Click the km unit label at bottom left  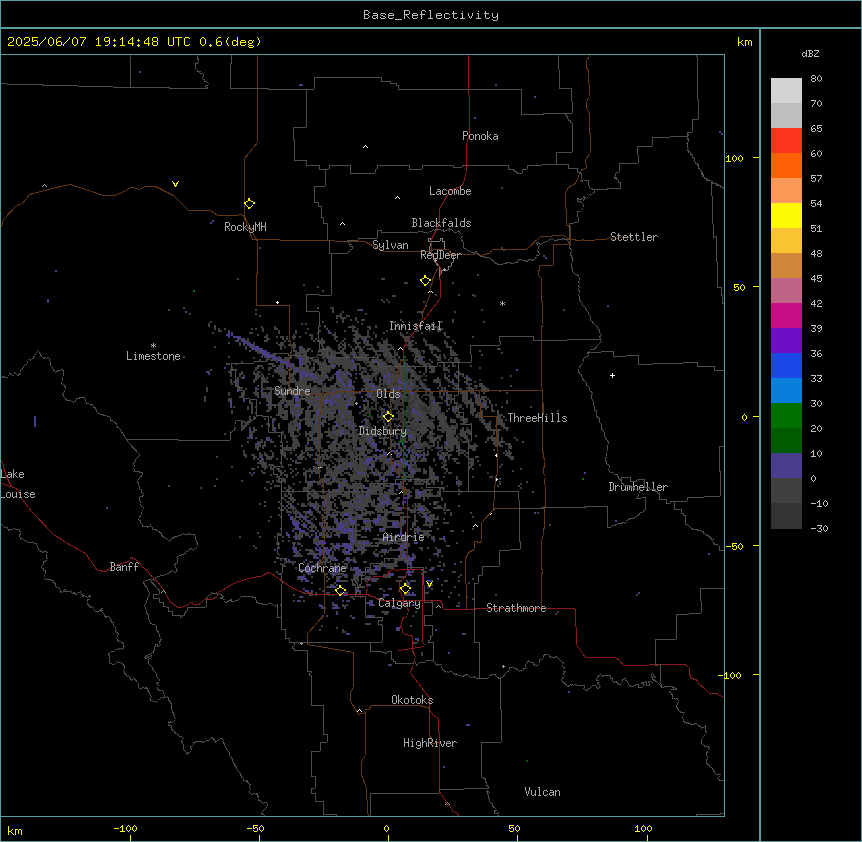click(15, 830)
